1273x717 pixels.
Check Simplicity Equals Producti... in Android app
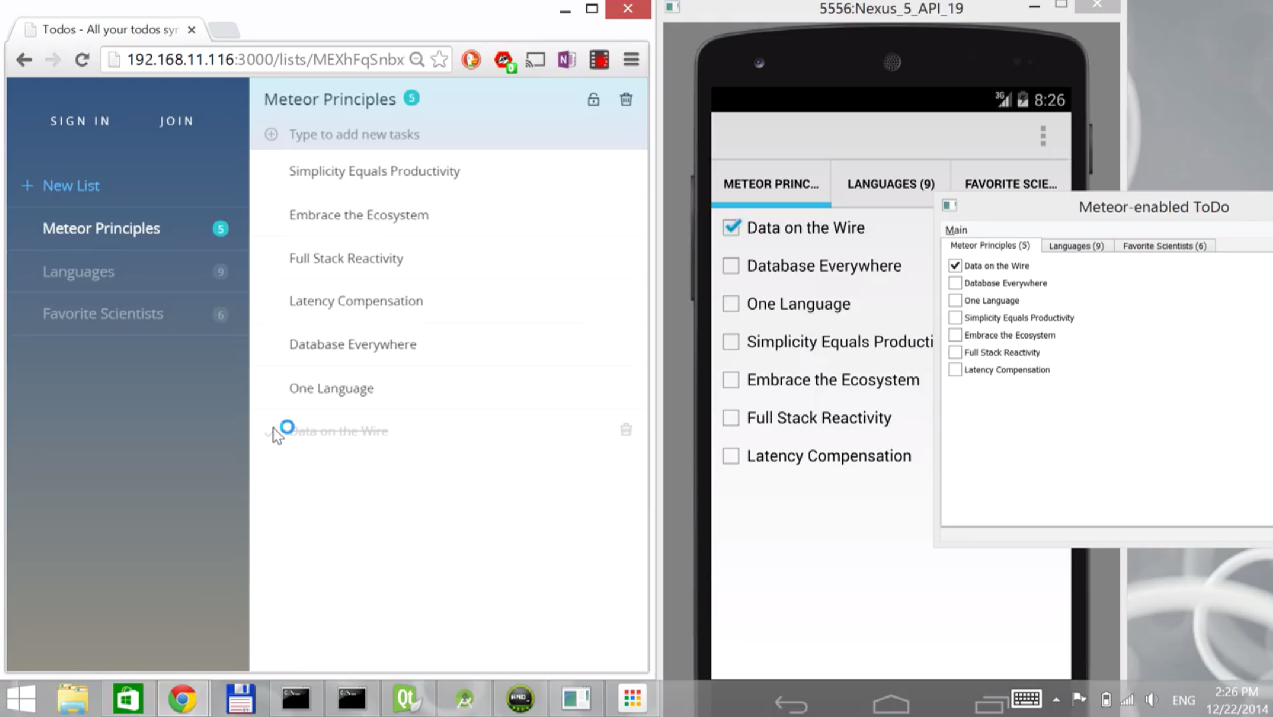[731, 342]
